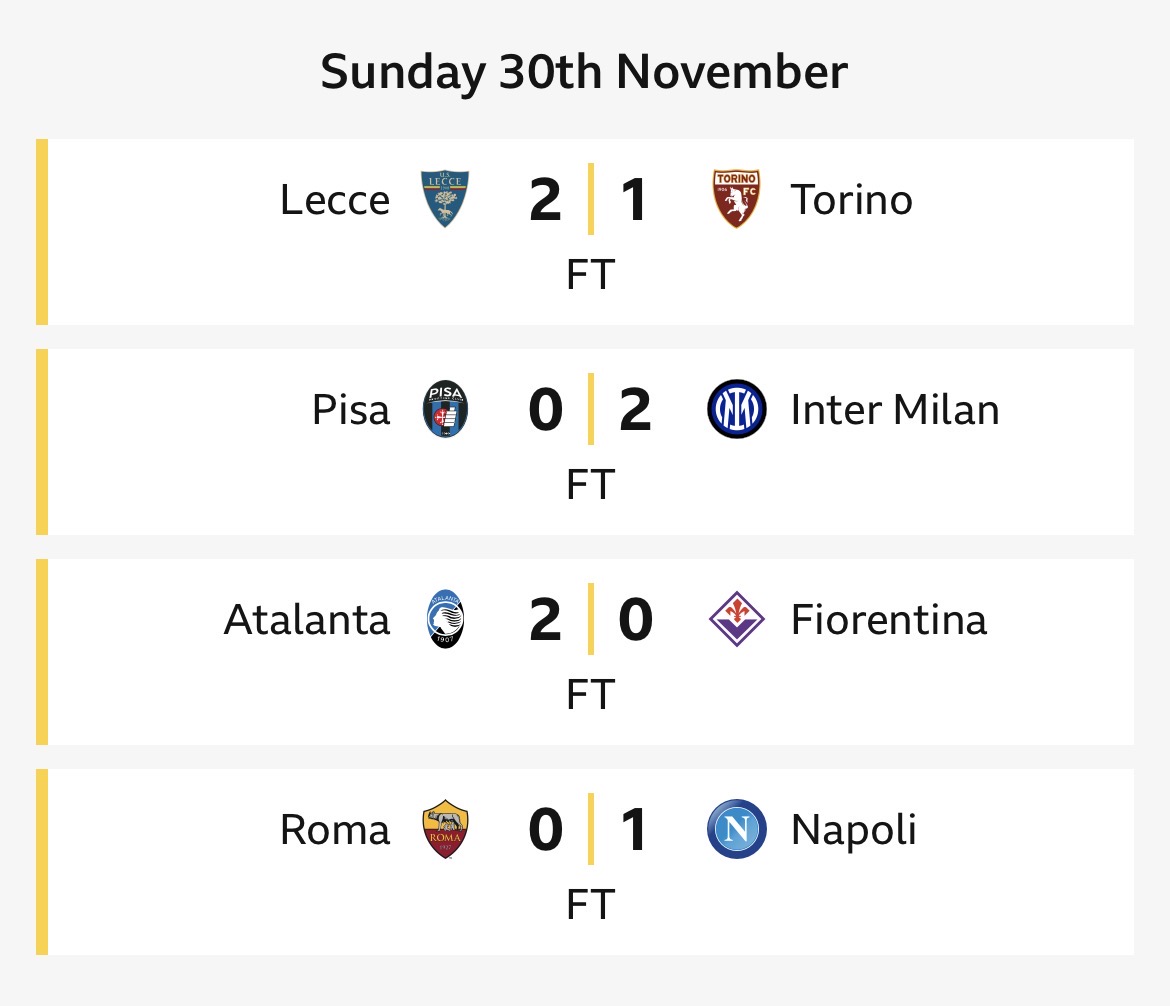Screen dimensions: 1170x1006
Task: Open the Napoli team name link
Action: [x=853, y=830]
